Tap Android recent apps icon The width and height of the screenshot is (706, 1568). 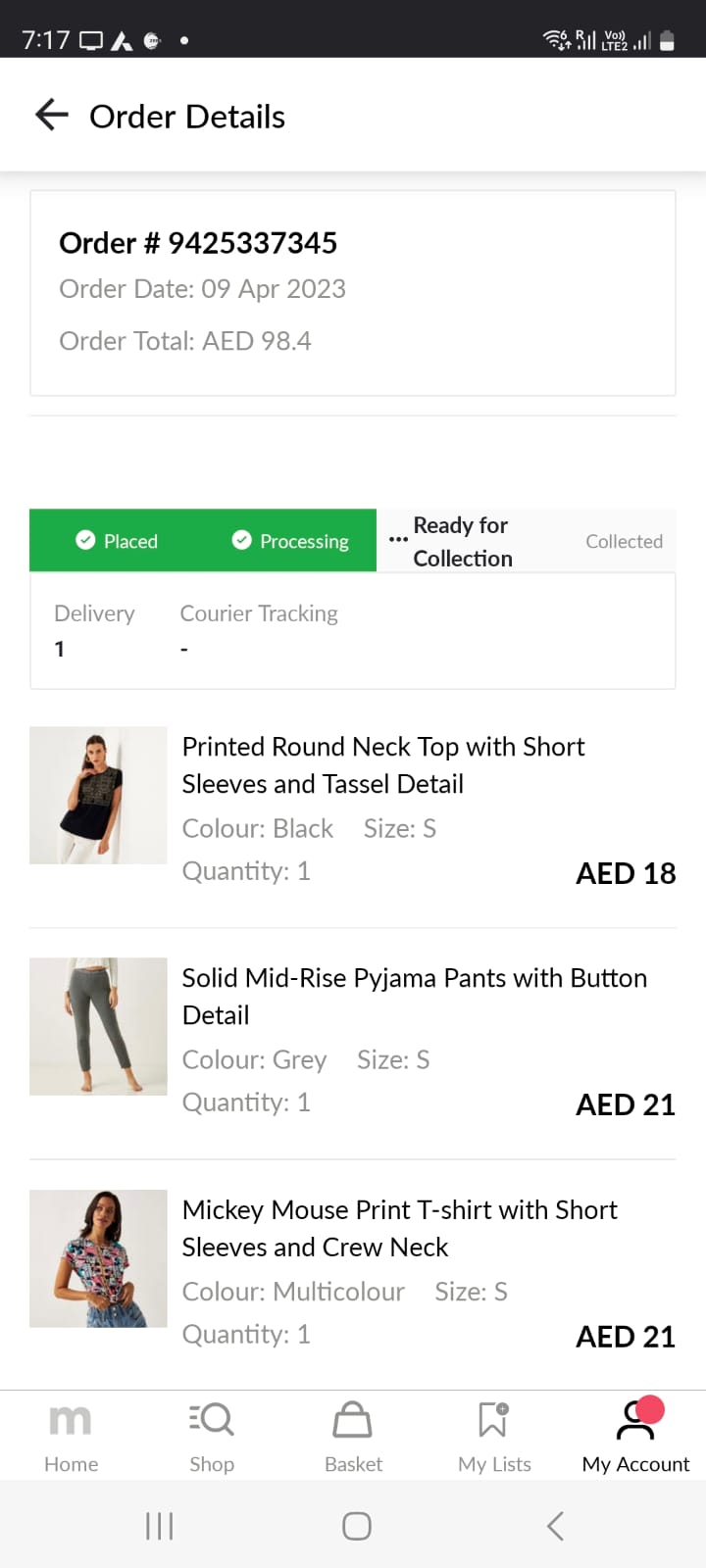[x=159, y=1526]
